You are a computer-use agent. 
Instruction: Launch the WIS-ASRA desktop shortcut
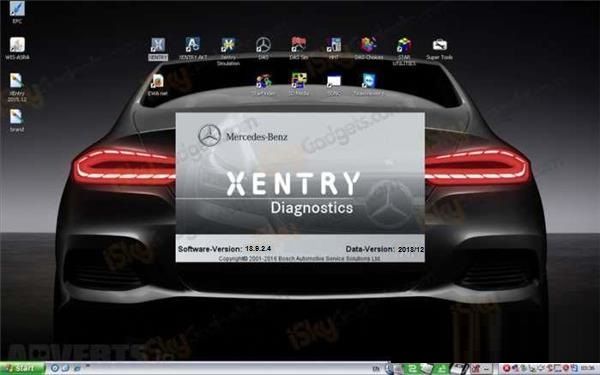tap(17, 49)
